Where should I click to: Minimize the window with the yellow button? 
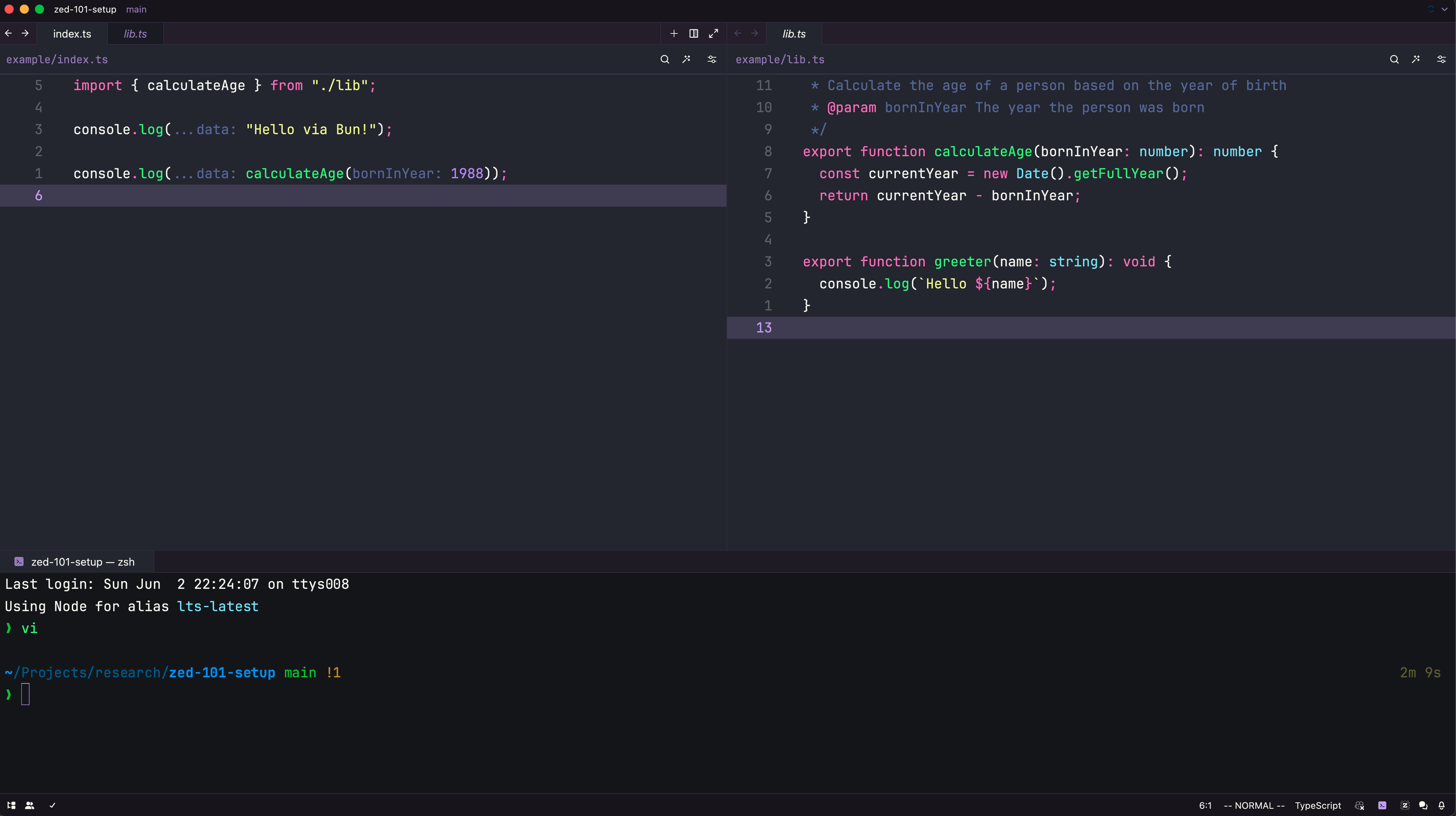click(24, 9)
